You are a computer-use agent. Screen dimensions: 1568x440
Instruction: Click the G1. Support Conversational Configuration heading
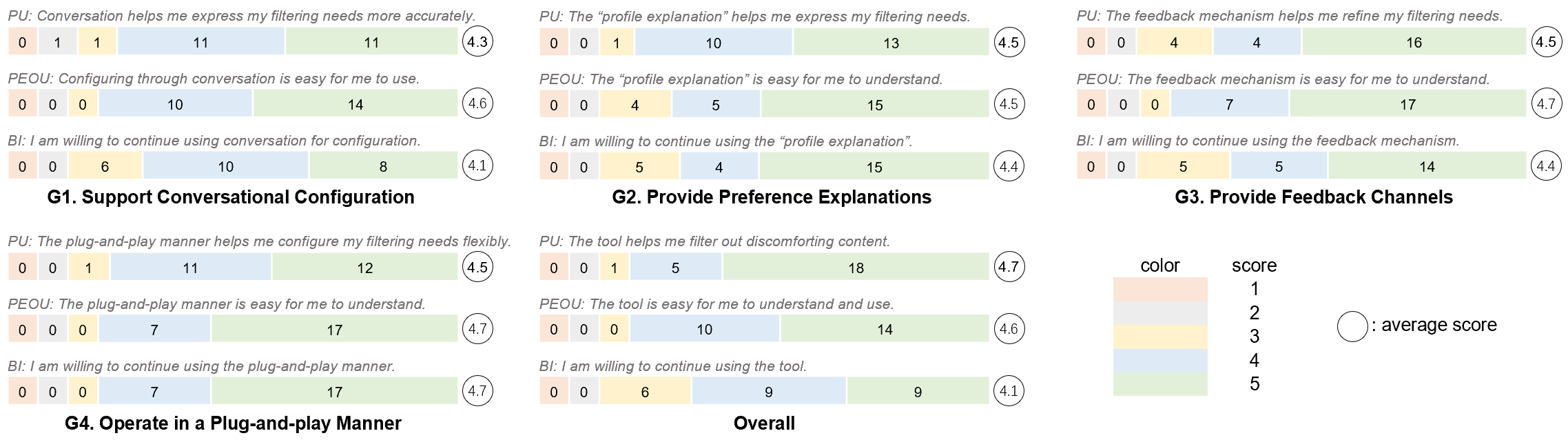[231, 197]
